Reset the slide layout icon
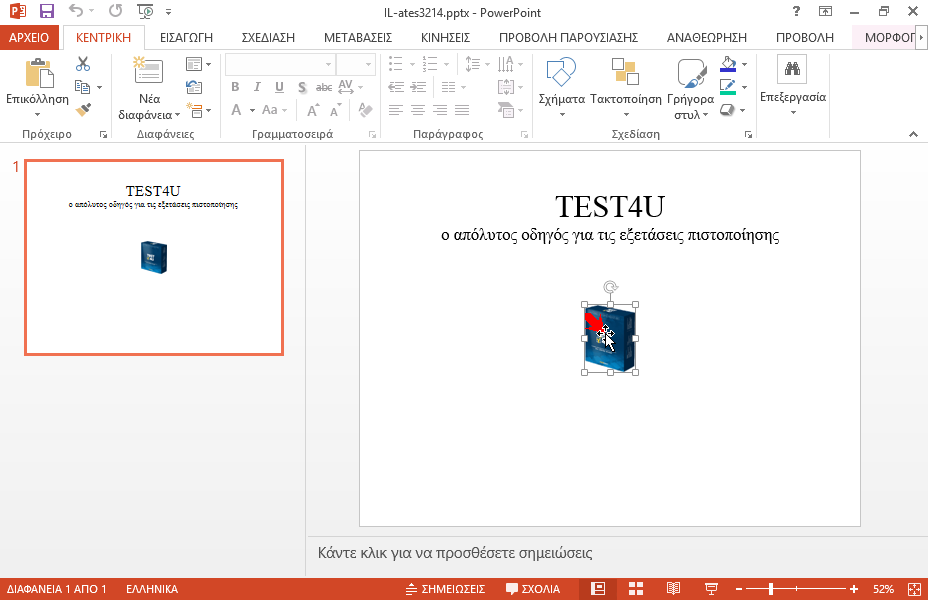This screenshot has height=600, width=928. tap(194, 88)
